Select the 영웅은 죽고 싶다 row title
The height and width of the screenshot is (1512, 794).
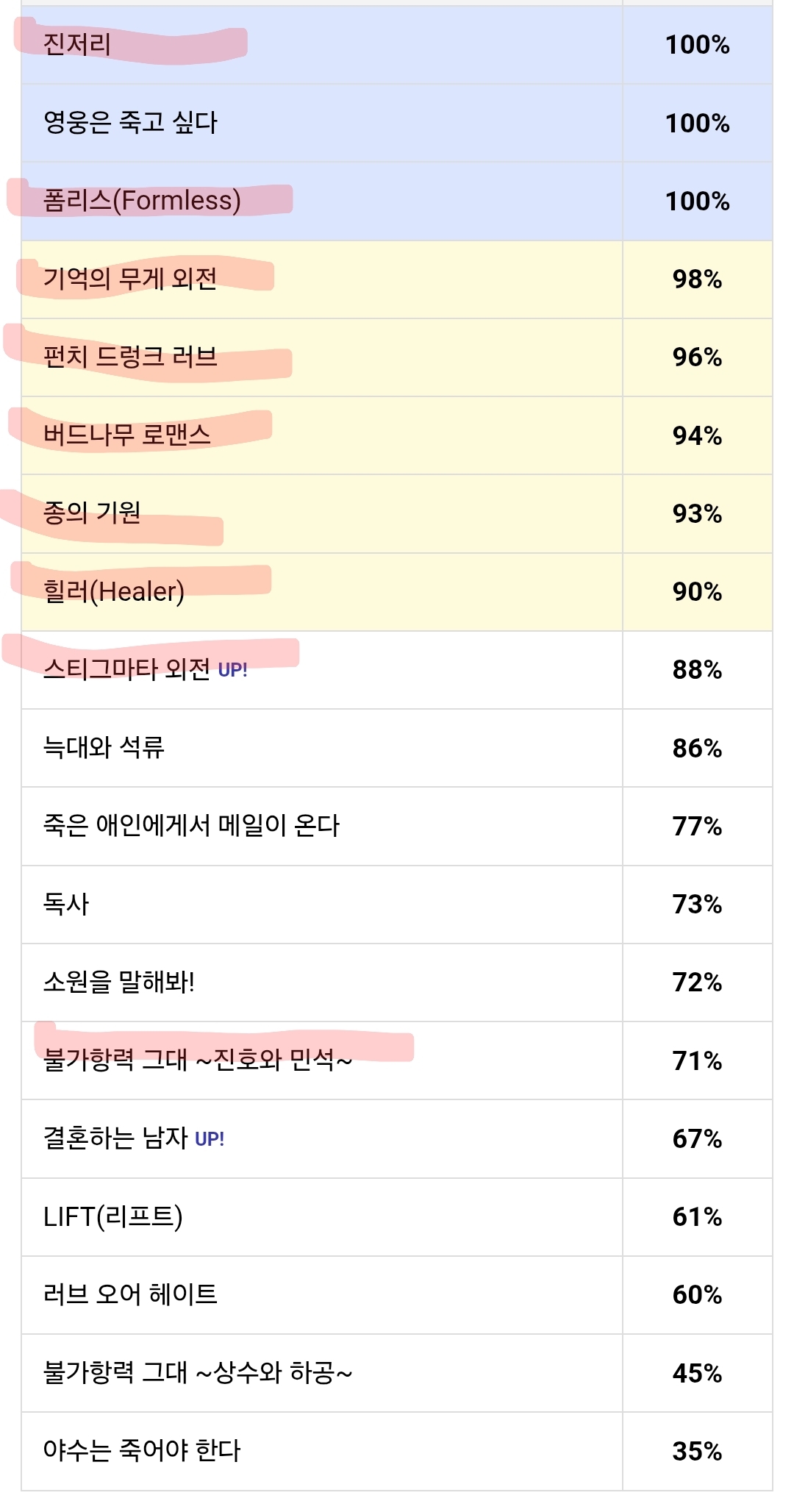[130, 123]
